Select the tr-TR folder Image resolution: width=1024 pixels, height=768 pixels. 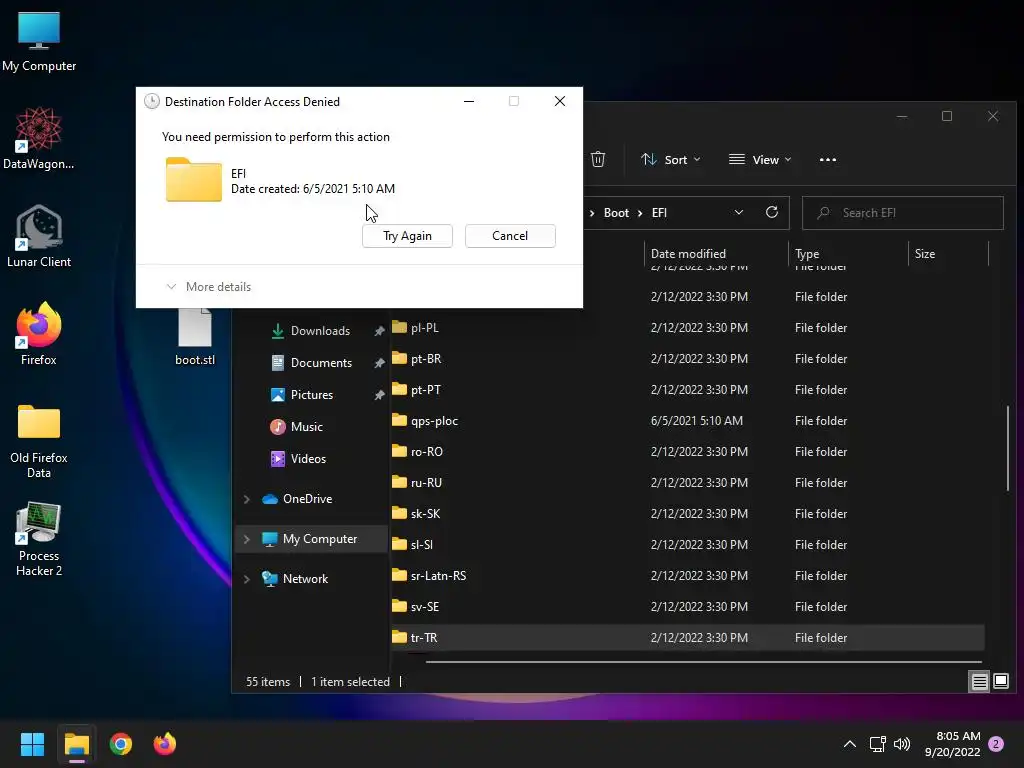coord(688,637)
